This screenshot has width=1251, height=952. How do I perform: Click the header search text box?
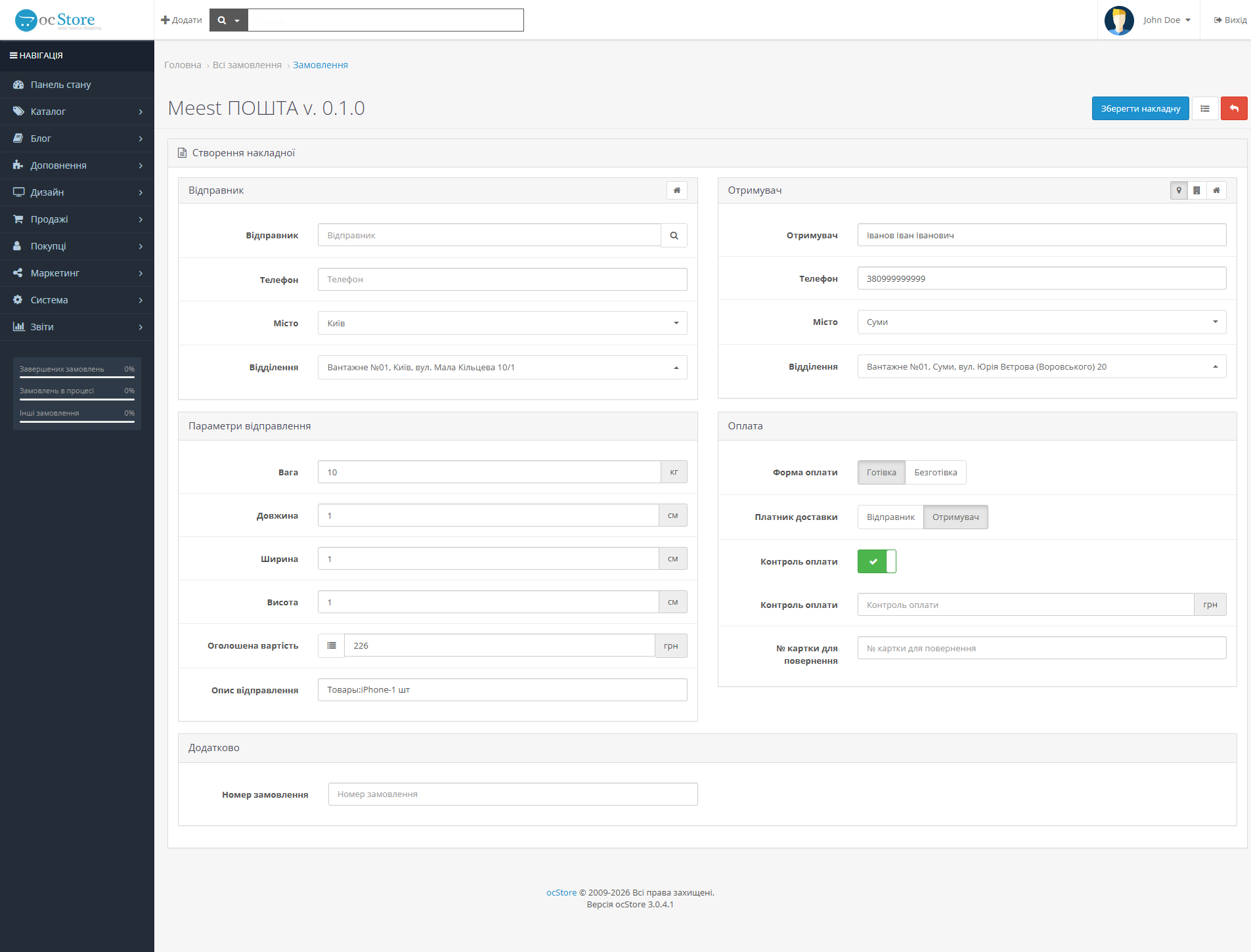coord(385,20)
